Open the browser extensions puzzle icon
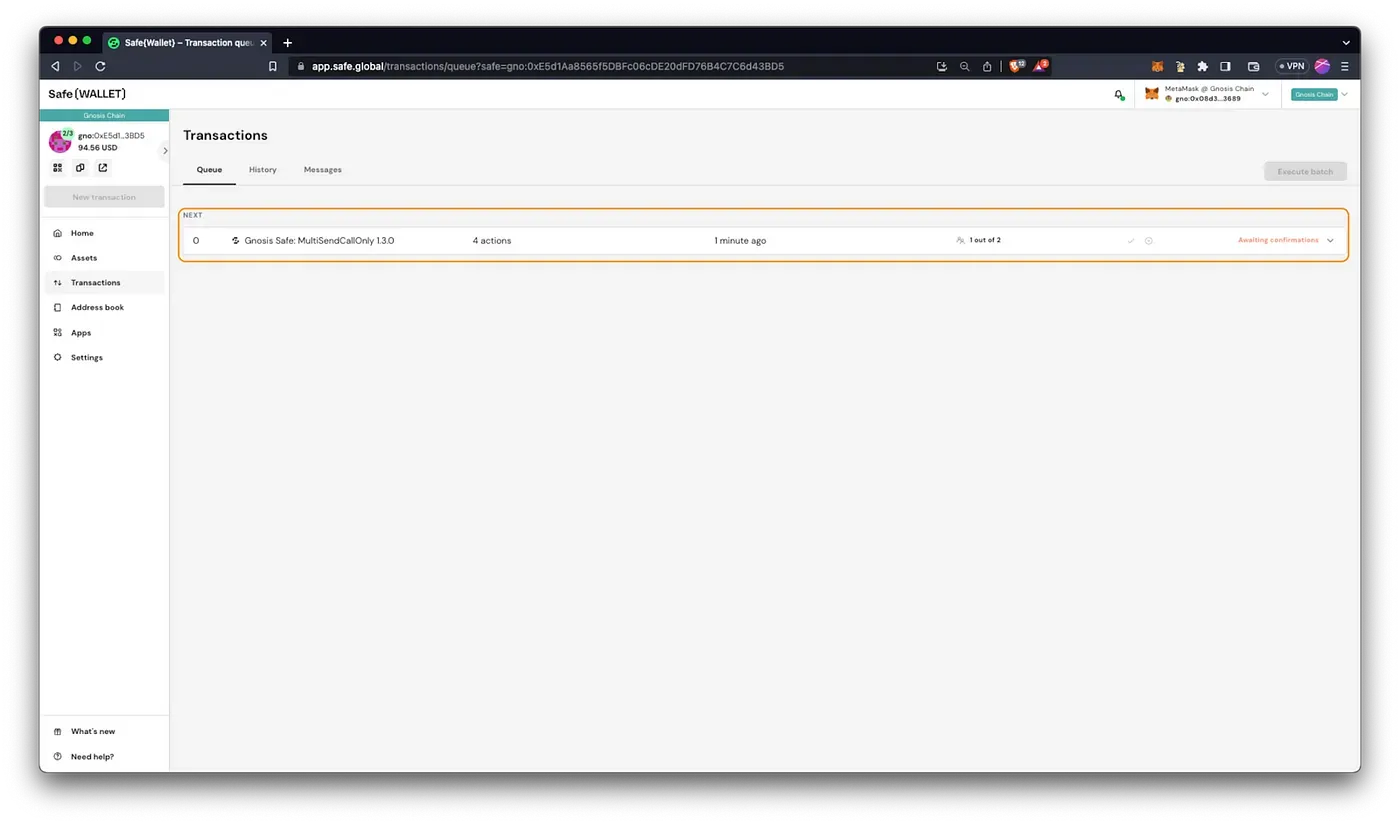 click(x=1203, y=66)
